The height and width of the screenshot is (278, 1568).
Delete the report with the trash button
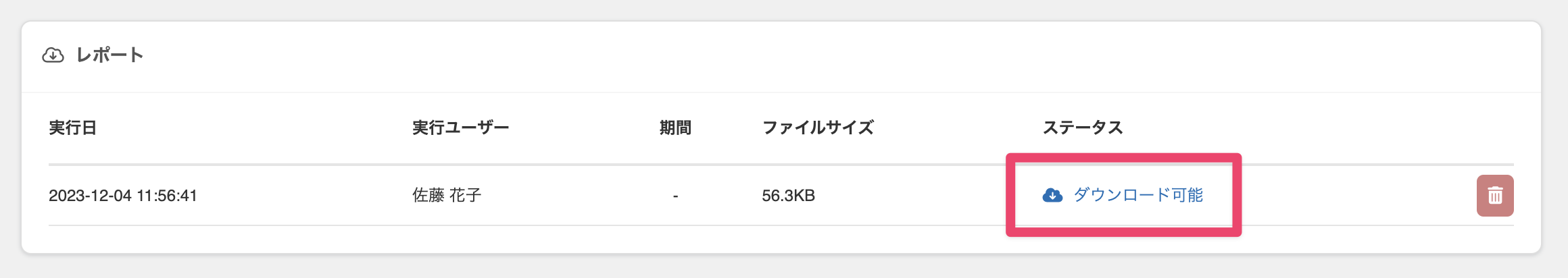pyautogui.click(x=1495, y=196)
